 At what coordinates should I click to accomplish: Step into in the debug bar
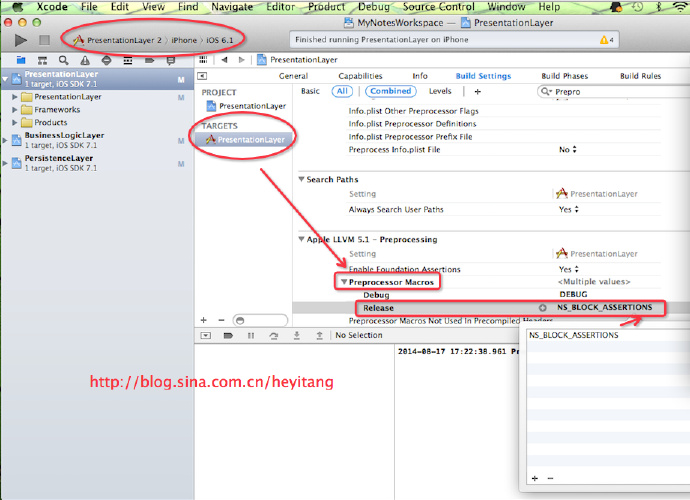tap(297, 335)
